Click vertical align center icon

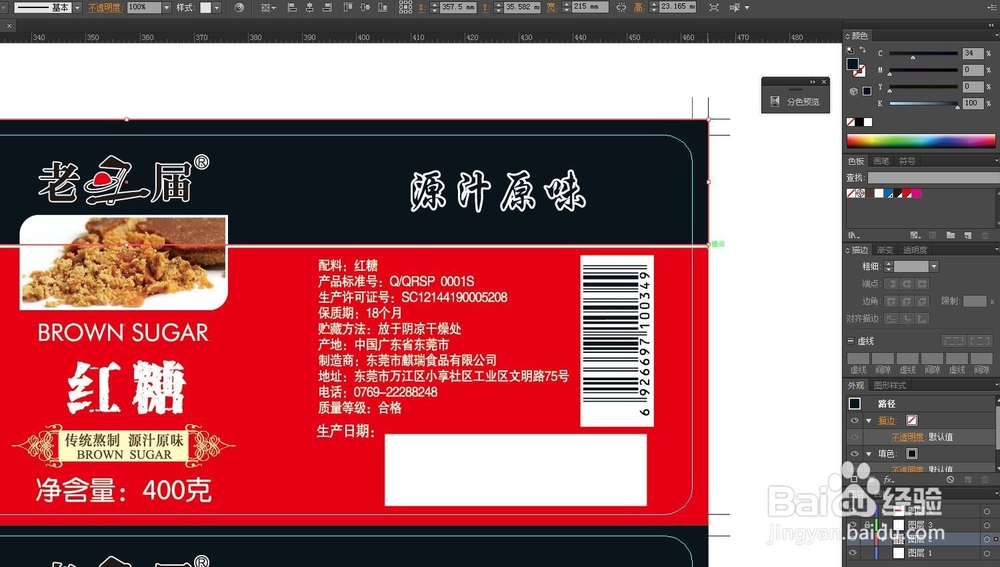click(365, 8)
